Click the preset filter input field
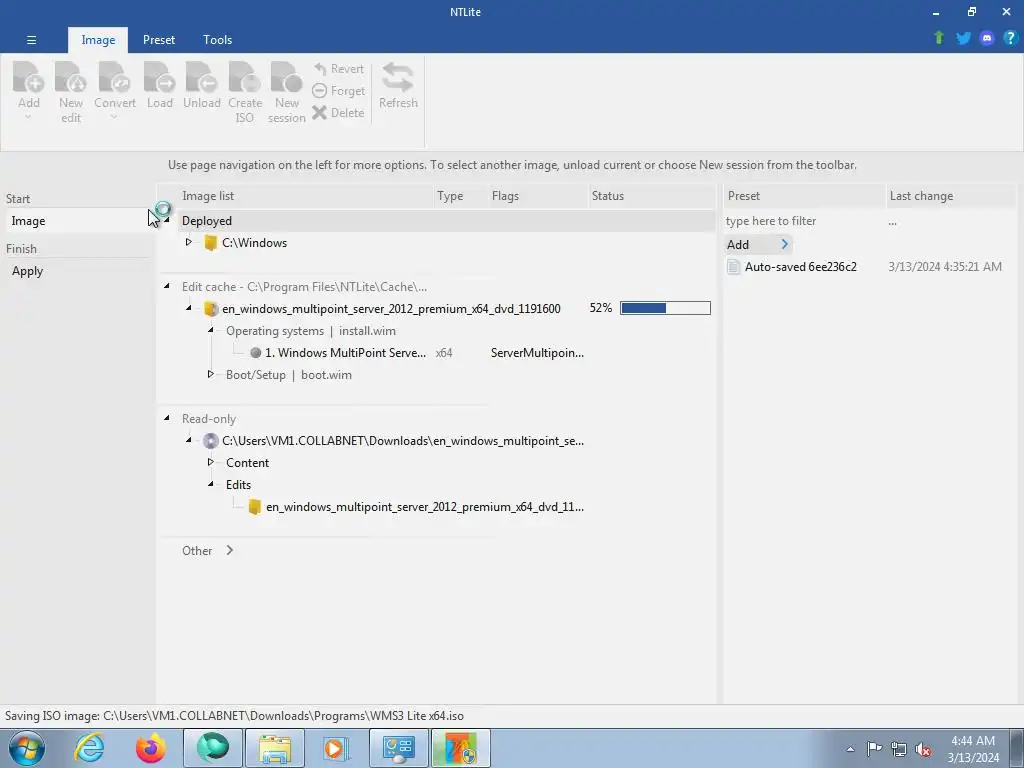Screen dimensions: 1024x768 tap(803, 221)
